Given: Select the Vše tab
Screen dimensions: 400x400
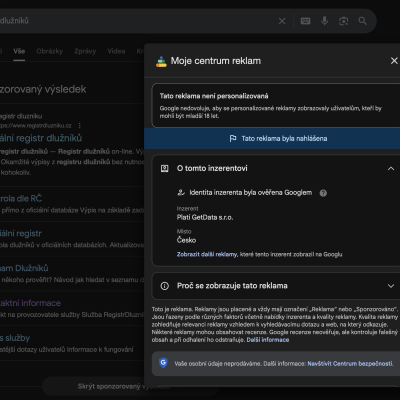Looking at the screenshot, I should click(x=19, y=51).
